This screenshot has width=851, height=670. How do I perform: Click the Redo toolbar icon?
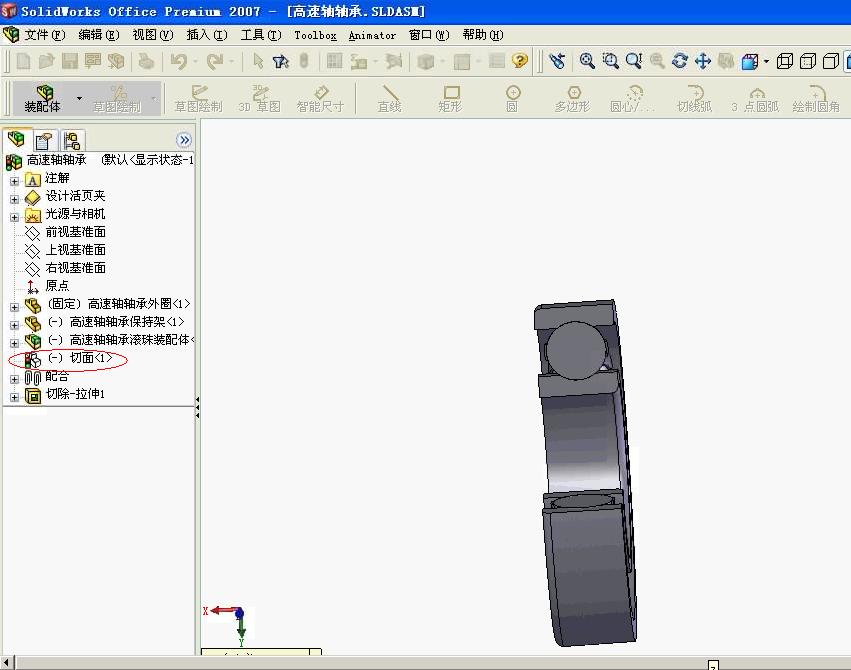pos(215,61)
